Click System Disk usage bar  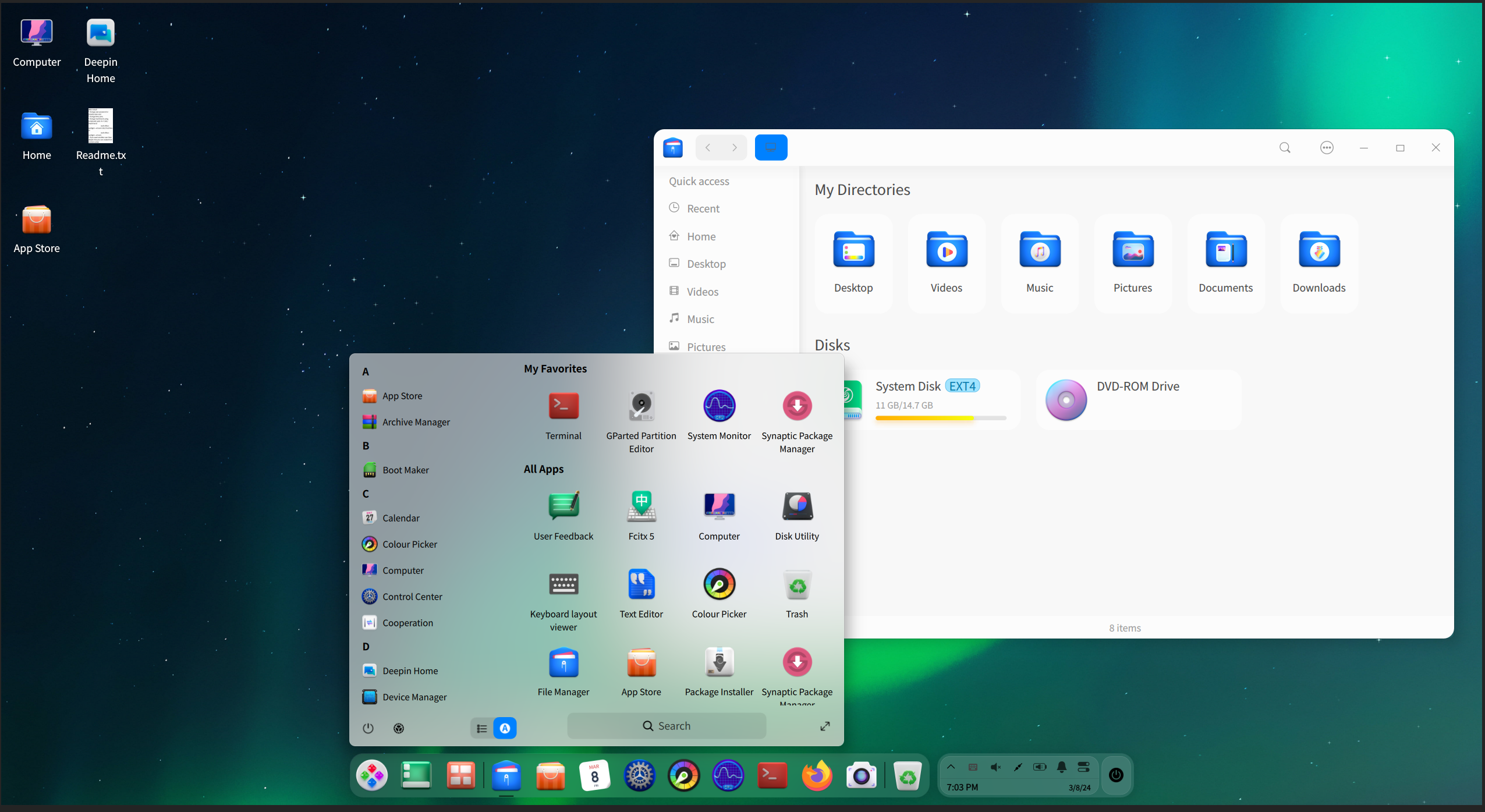(940, 418)
